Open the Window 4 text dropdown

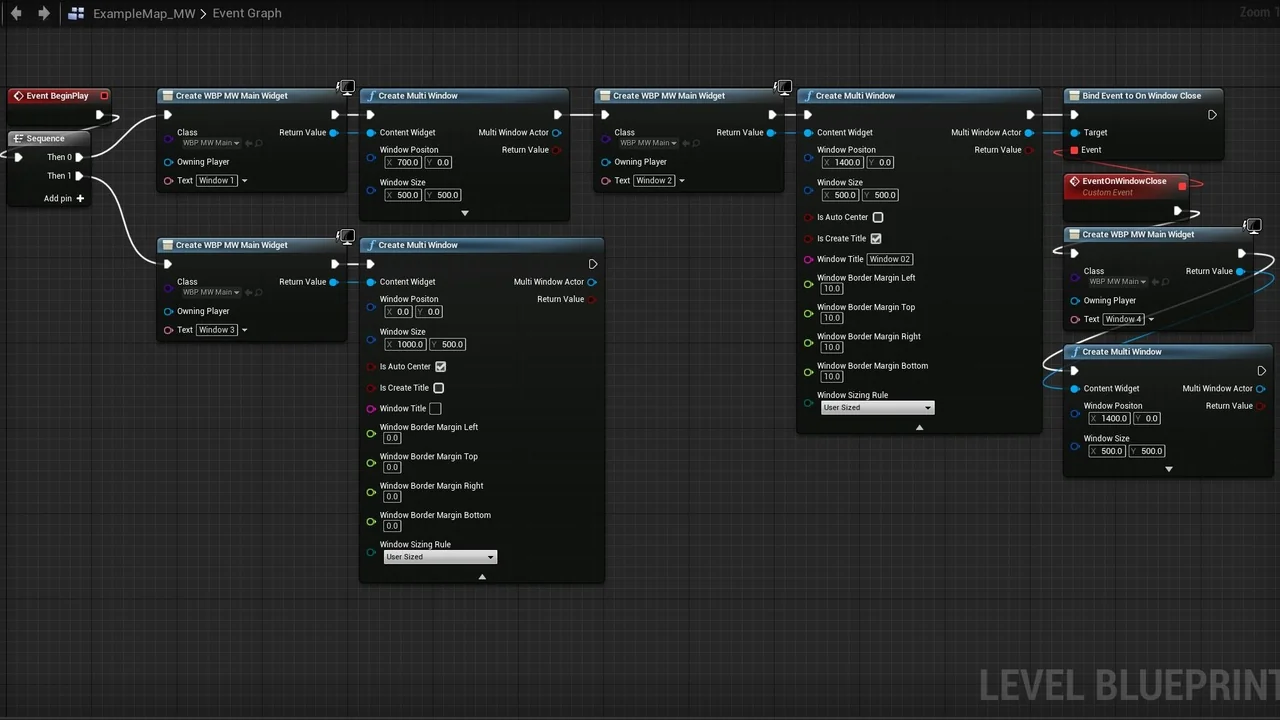click(1150, 319)
